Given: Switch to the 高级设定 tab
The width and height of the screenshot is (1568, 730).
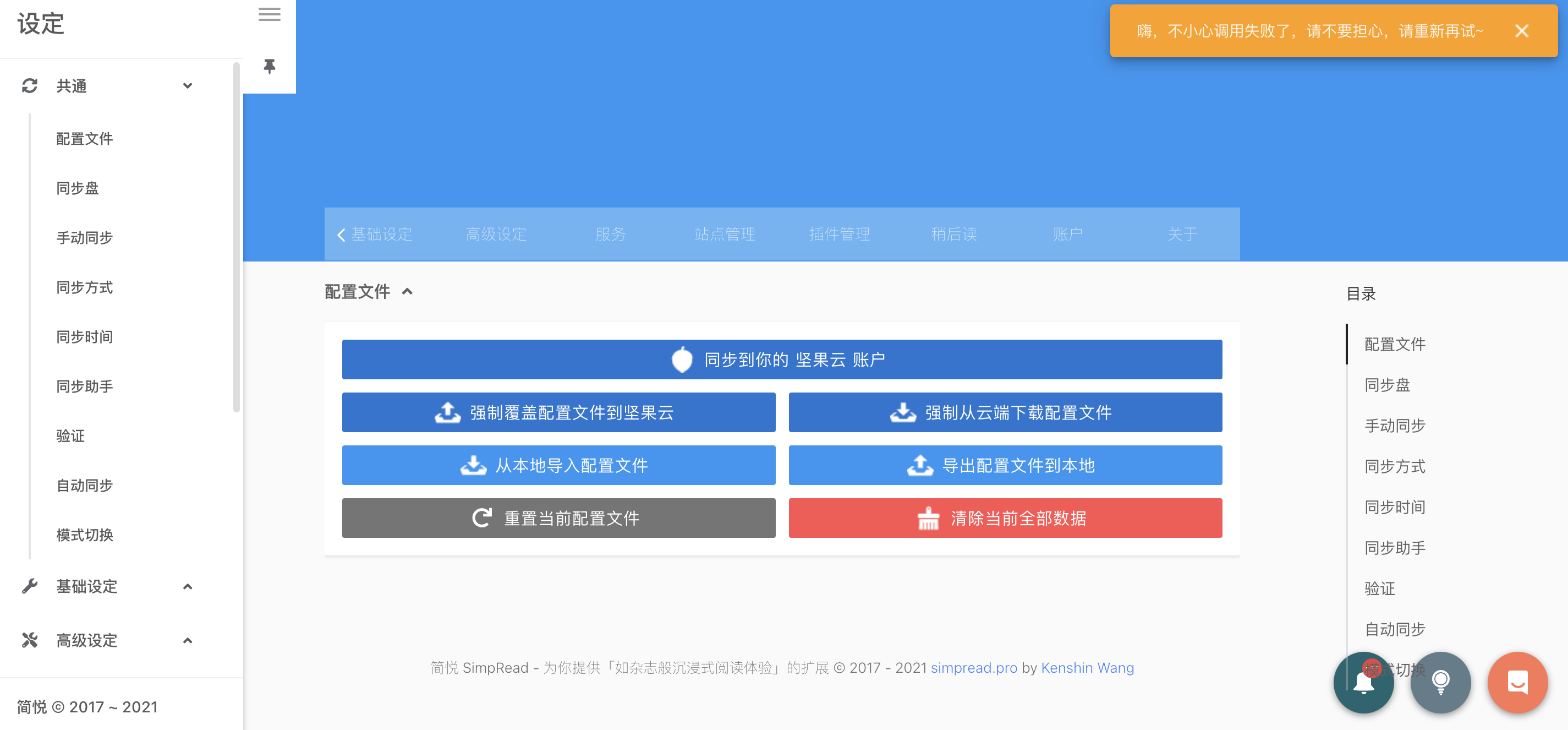Looking at the screenshot, I should pos(496,235).
